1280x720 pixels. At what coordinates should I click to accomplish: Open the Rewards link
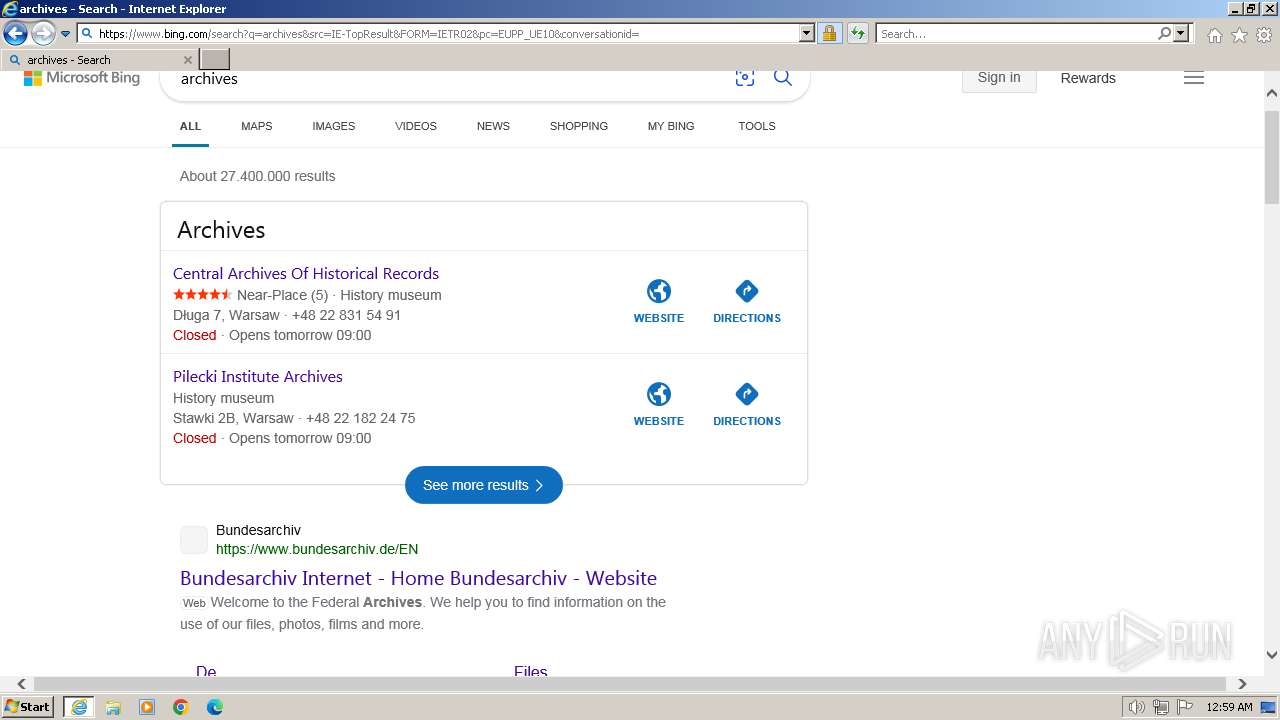pyautogui.click(x=1088, y=78)
